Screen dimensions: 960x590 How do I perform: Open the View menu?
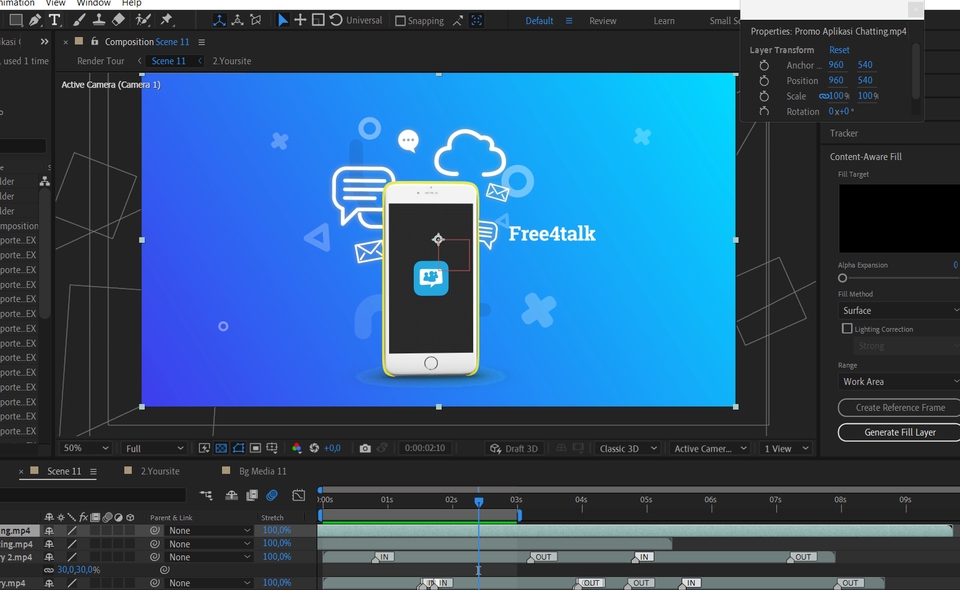[56, 4]
